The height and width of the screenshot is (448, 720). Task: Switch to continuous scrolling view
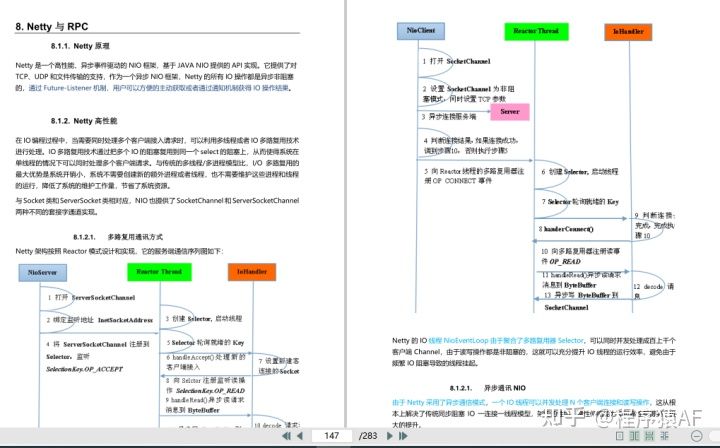click(649, 436)
